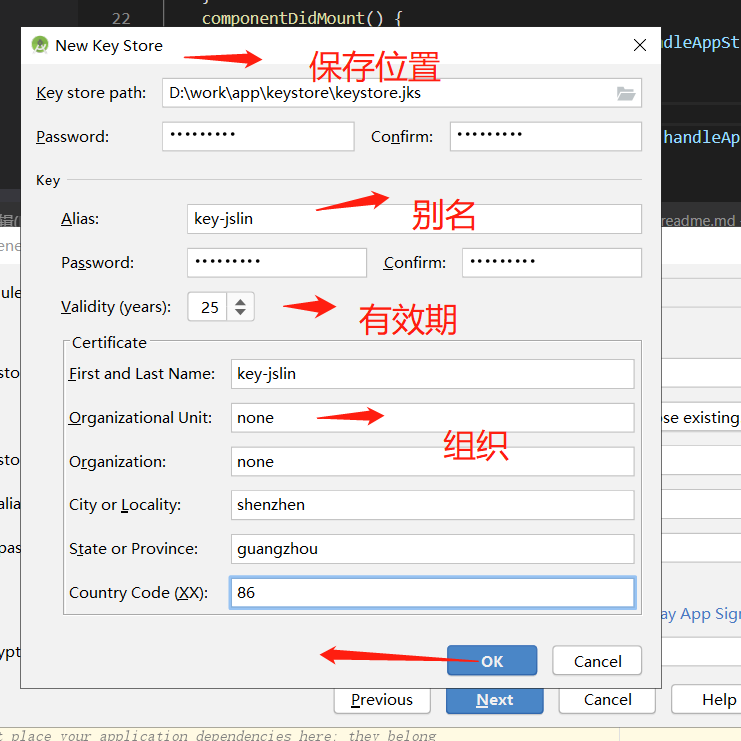Screen dimensions: 741x741
Task: Edit the Organizational Unit field
Action: point(432,418)
